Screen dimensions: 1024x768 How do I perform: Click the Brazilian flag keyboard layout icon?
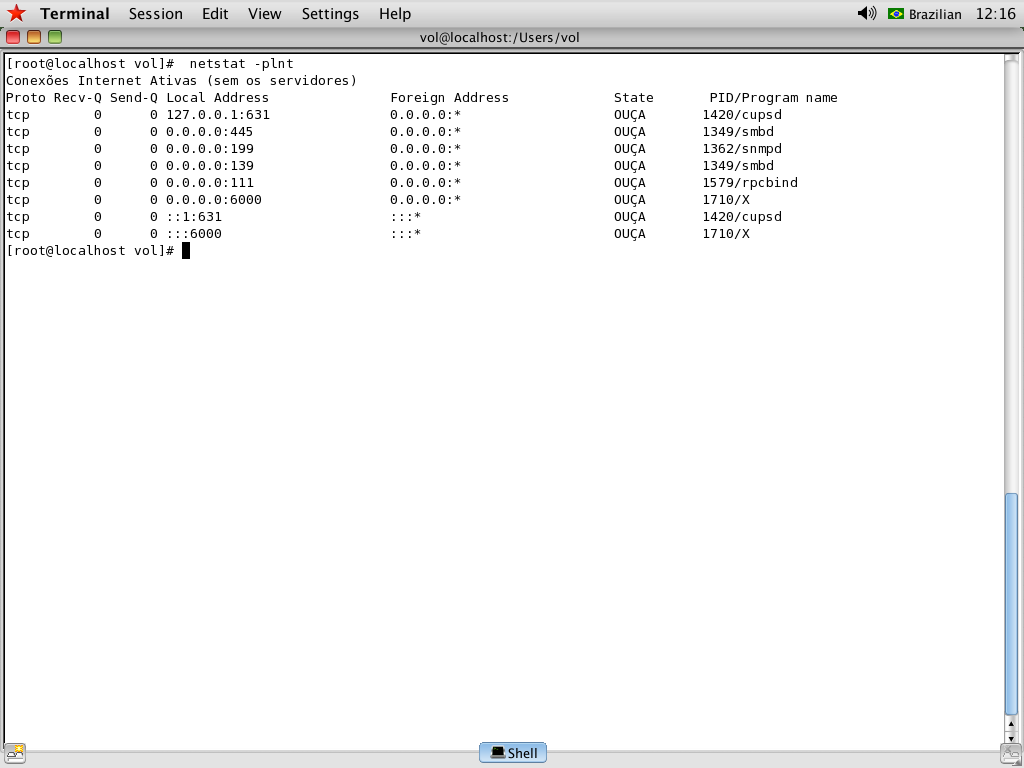coord(895,14)
